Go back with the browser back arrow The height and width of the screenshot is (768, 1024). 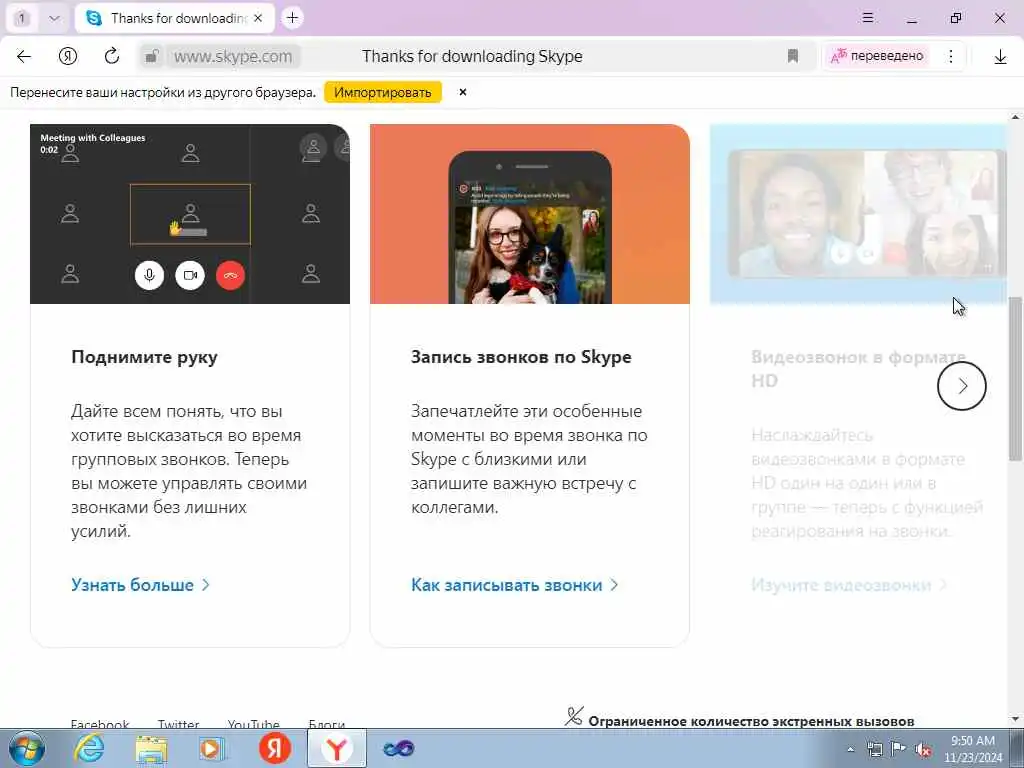pyautogui.click(x=24, y=56)
